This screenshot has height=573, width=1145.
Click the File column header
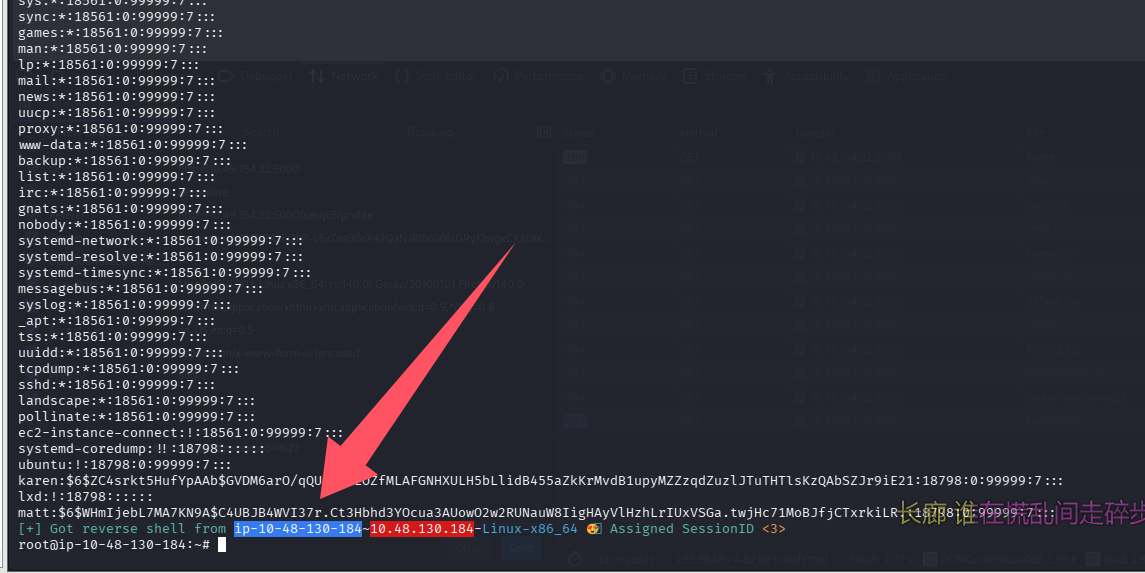tap(1034, 132)
